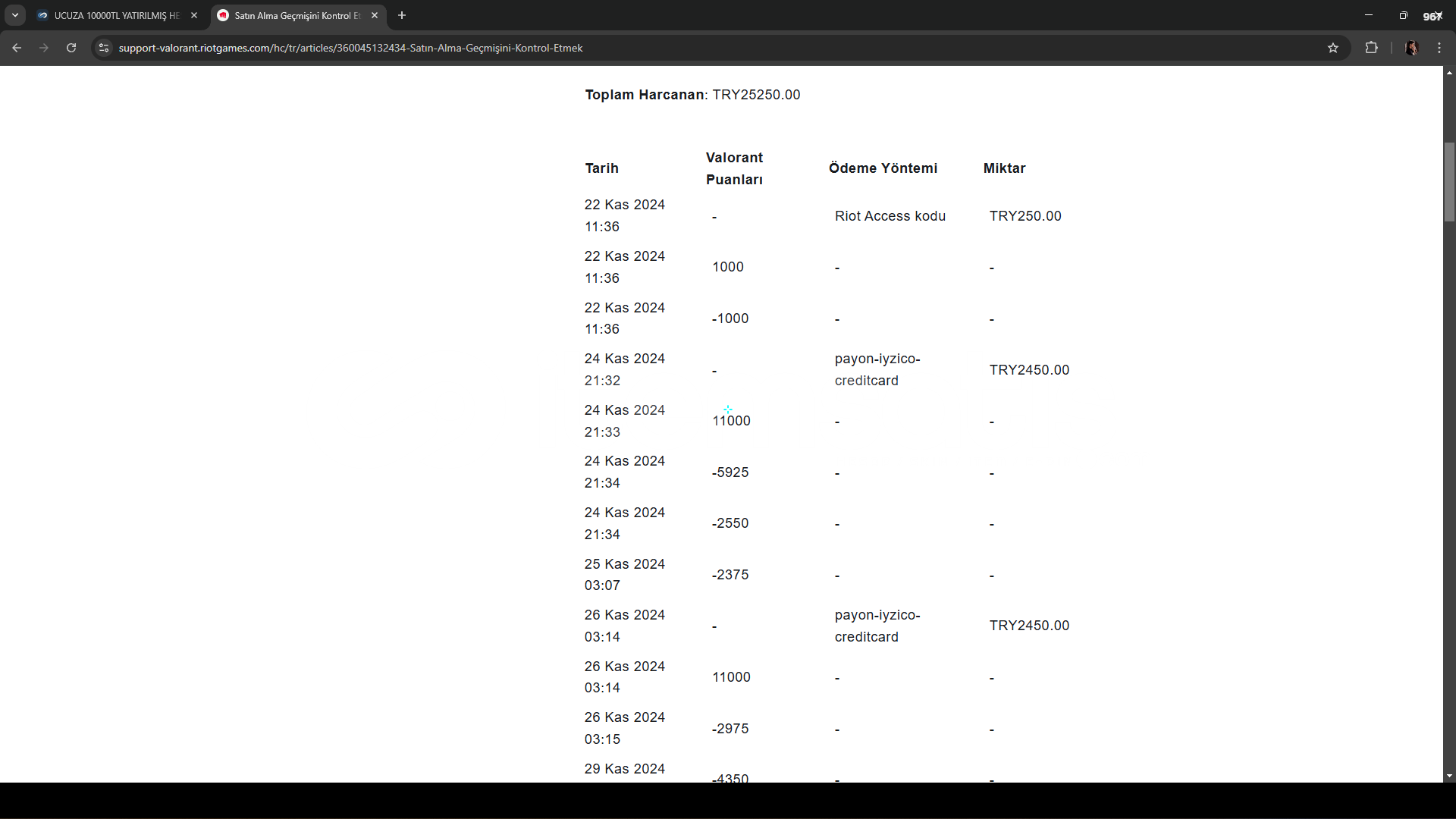Reload the current page
This screenshot has width=1456, height=819.
click(x=71, y=48)
